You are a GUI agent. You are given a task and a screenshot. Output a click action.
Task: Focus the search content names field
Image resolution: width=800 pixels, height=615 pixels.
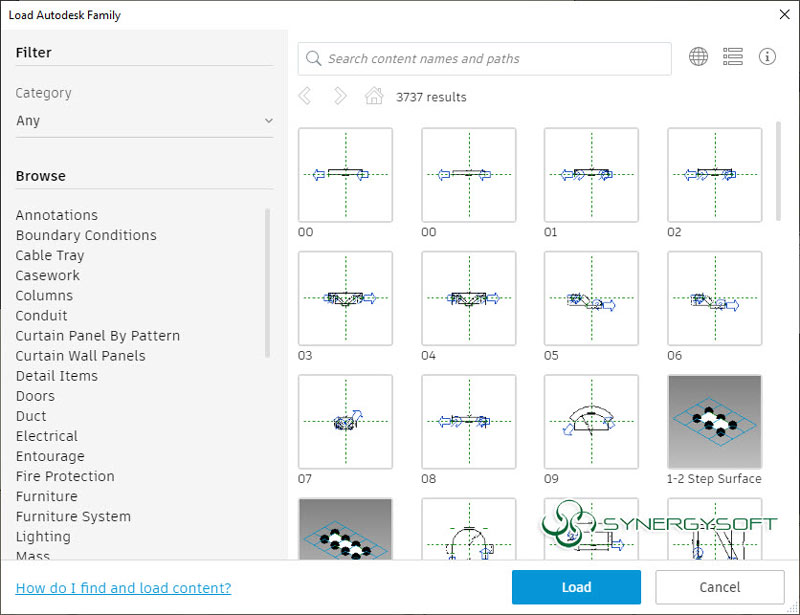click(x=490, y=59)
